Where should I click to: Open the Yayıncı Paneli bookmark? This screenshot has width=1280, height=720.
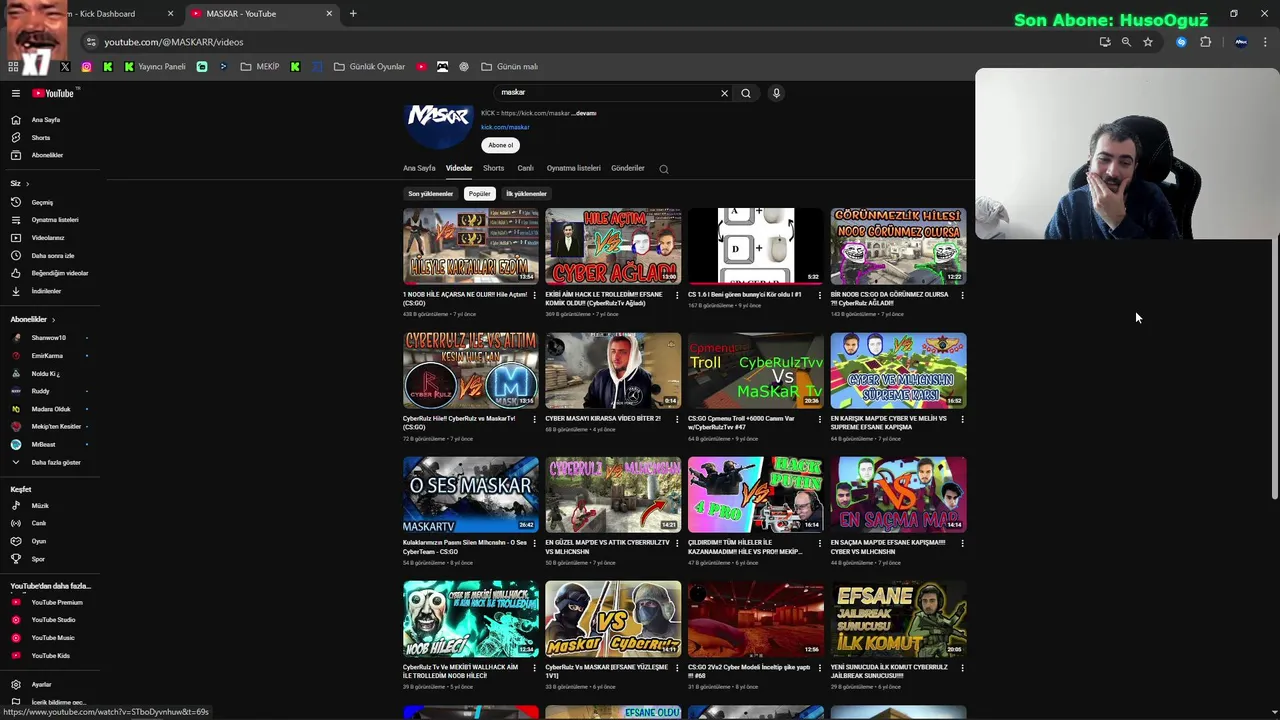[155, 67]
